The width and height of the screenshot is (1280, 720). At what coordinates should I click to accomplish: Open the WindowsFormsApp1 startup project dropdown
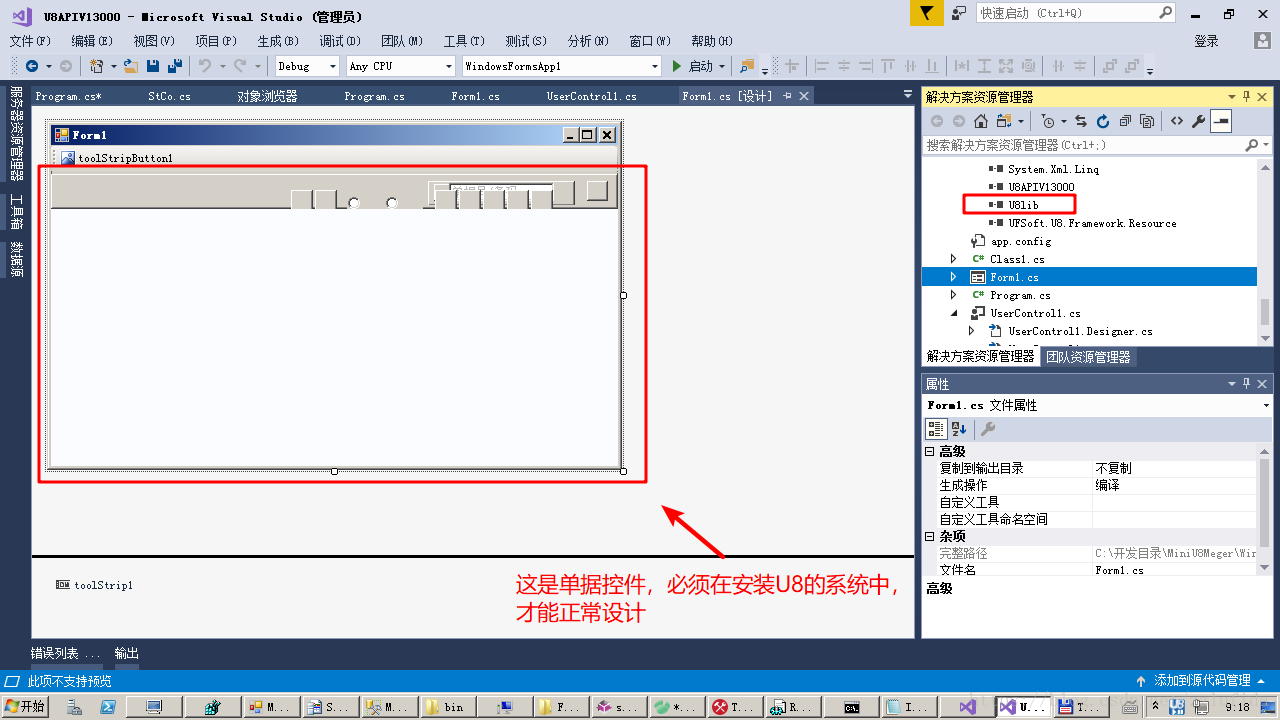pos(655,66)
